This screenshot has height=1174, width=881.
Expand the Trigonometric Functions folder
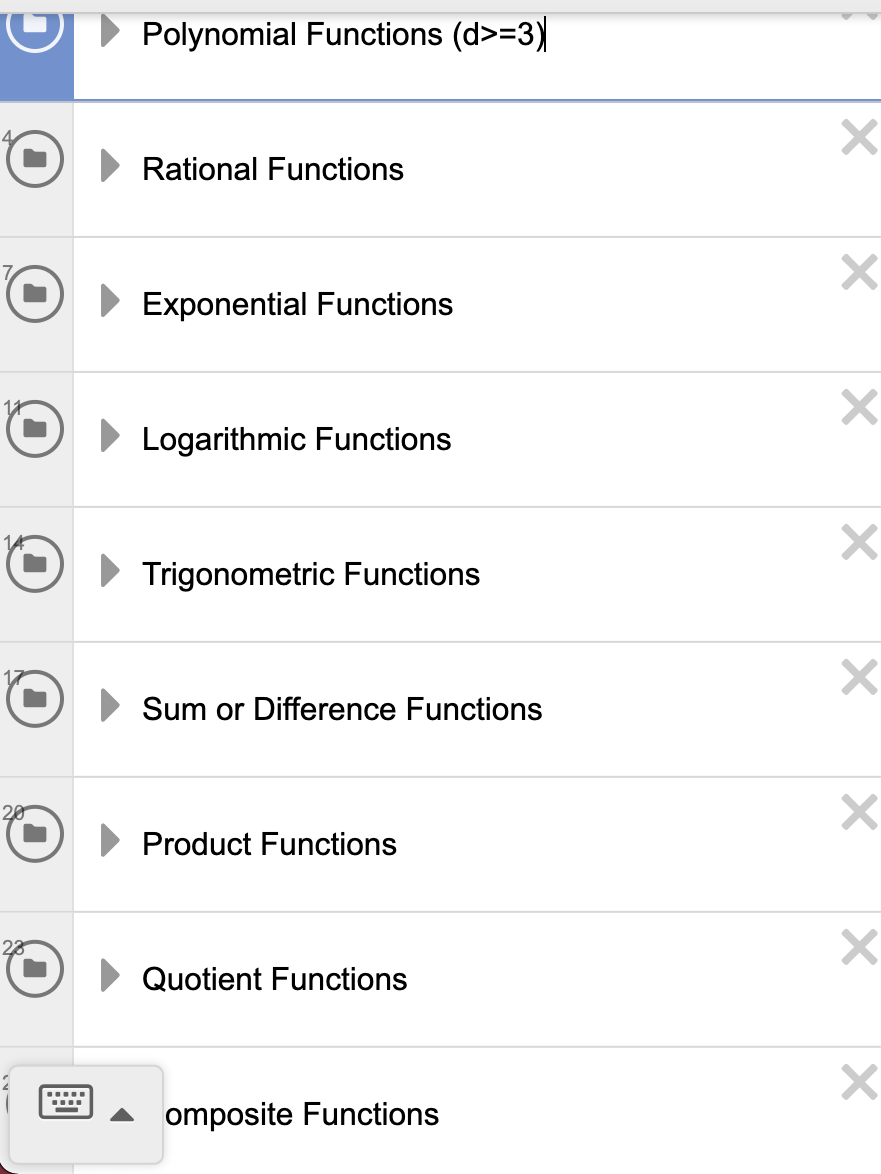point(110,573)
